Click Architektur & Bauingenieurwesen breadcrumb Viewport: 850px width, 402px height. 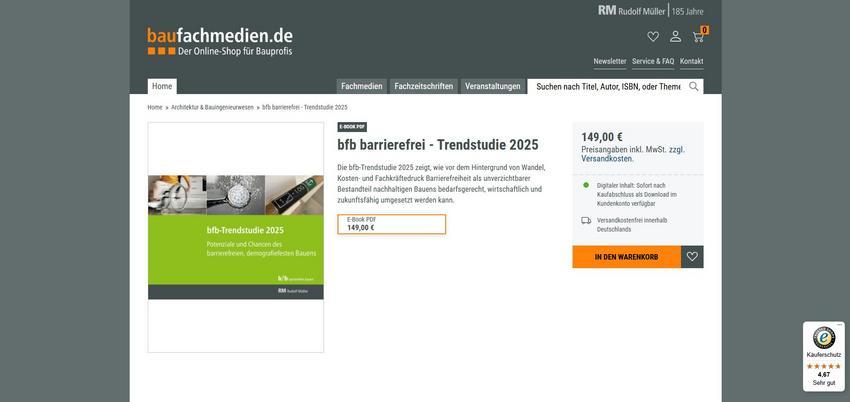tap(212, 107)
